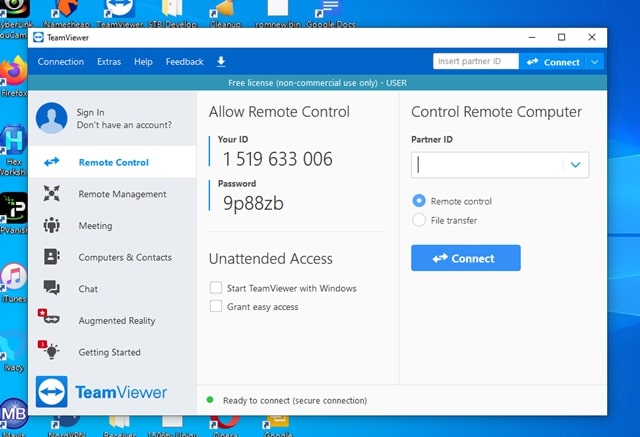The height and width of the screenshot is (437, 640).
Task: Click the download arrow icon in menu bar
Action: pyautogui.click(x=221, y=62)
